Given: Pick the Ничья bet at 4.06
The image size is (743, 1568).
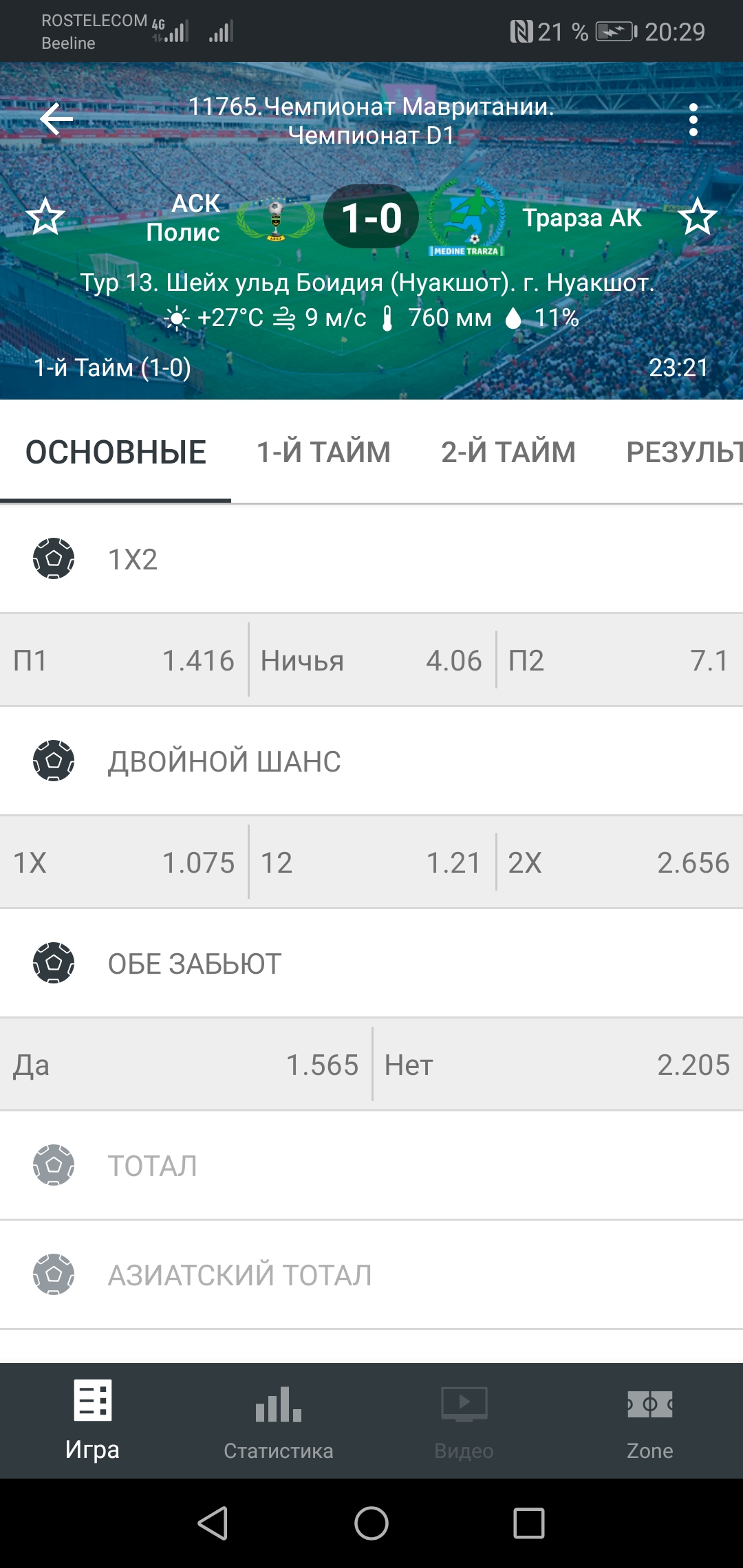Looking at the screenshot, I should pyautogui.click(x=371, y=660).
